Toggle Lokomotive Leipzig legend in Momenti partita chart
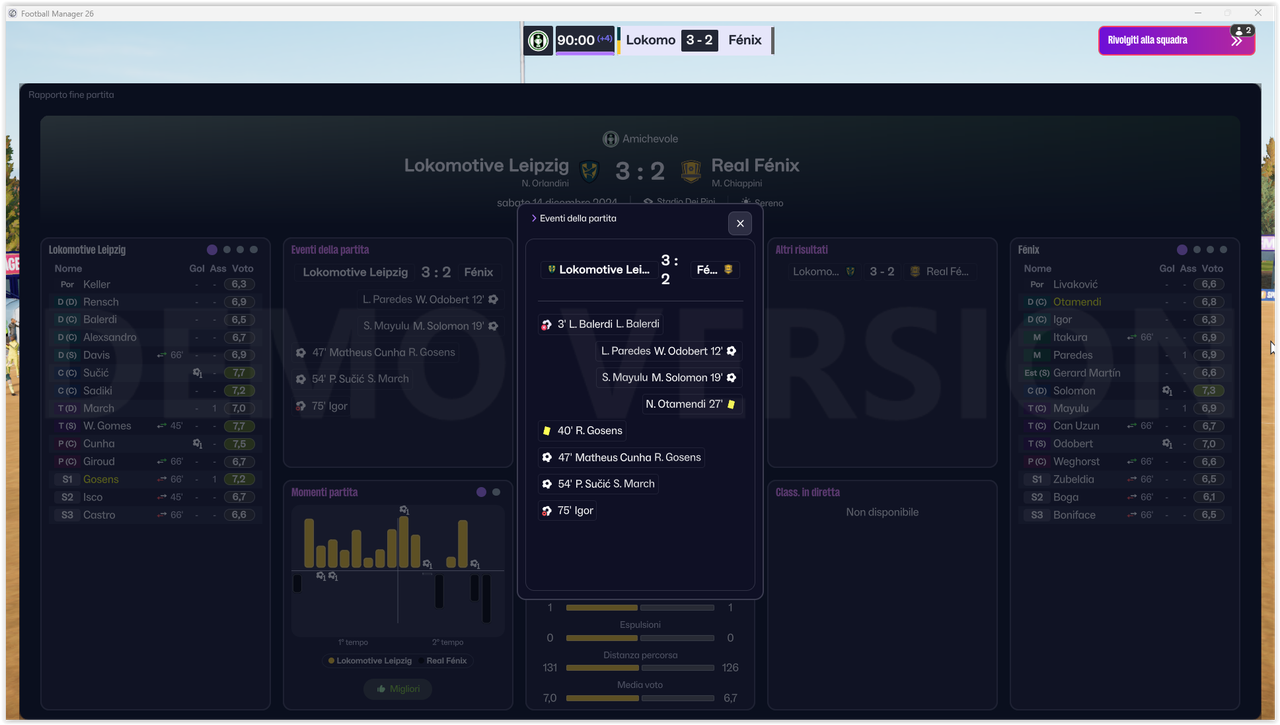 [369, 661]
